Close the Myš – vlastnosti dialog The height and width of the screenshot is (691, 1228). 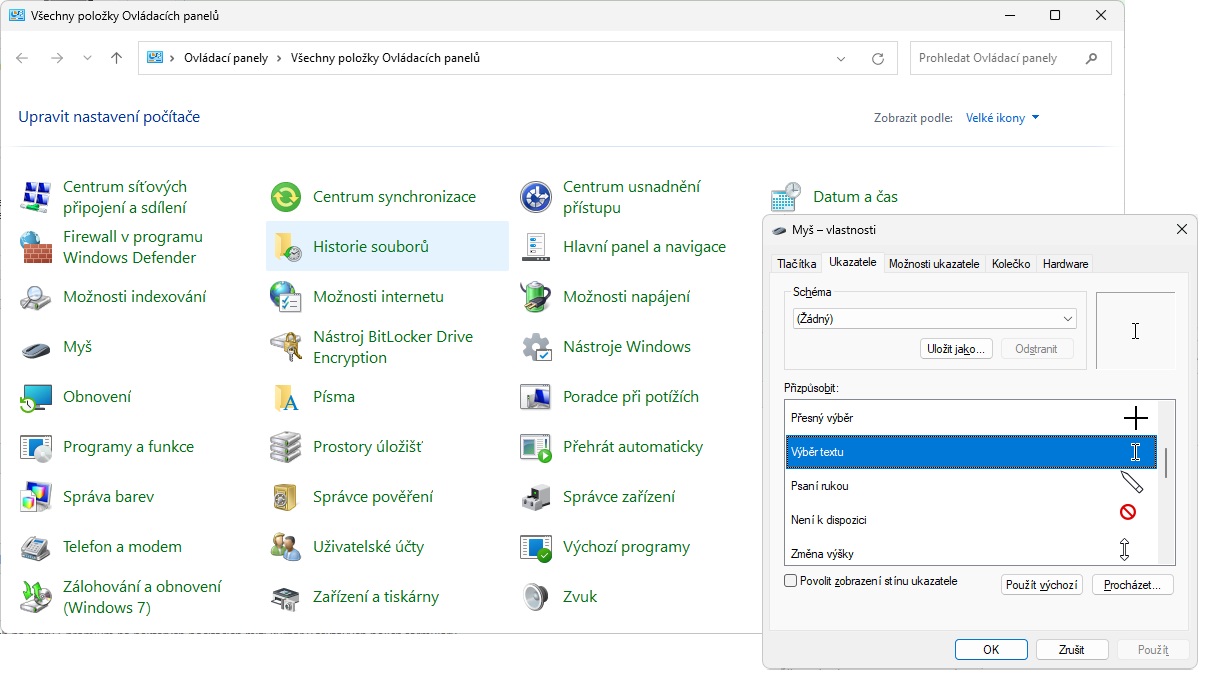coord(1182,230)
